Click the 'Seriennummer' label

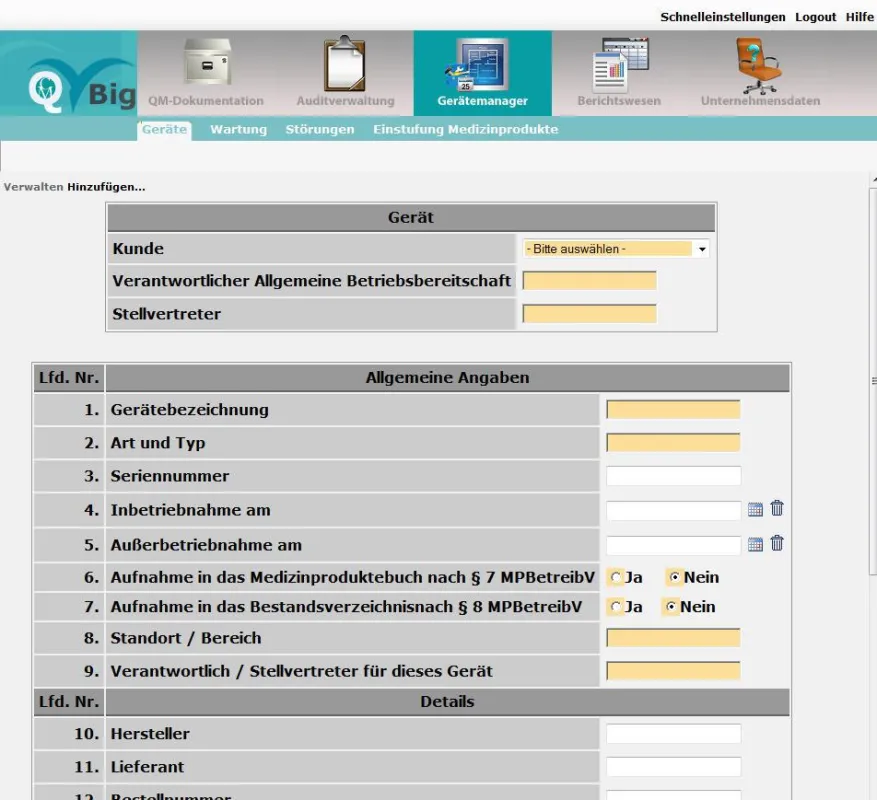pos(170,476)
